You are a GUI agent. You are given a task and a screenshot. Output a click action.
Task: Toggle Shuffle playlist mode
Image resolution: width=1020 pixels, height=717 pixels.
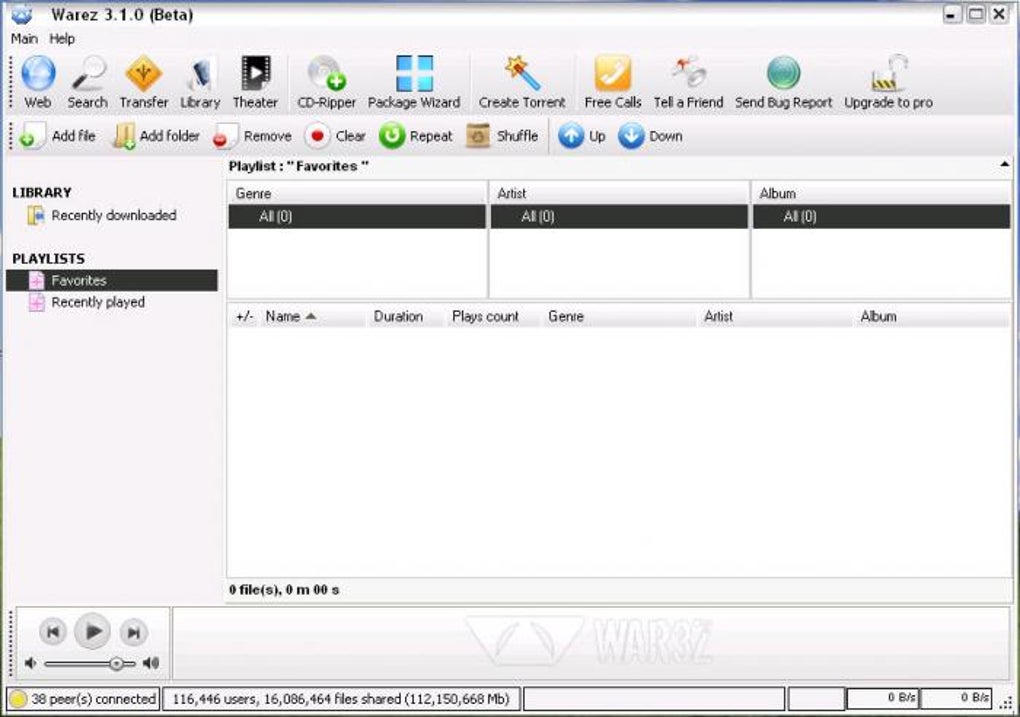click(502, 136)
